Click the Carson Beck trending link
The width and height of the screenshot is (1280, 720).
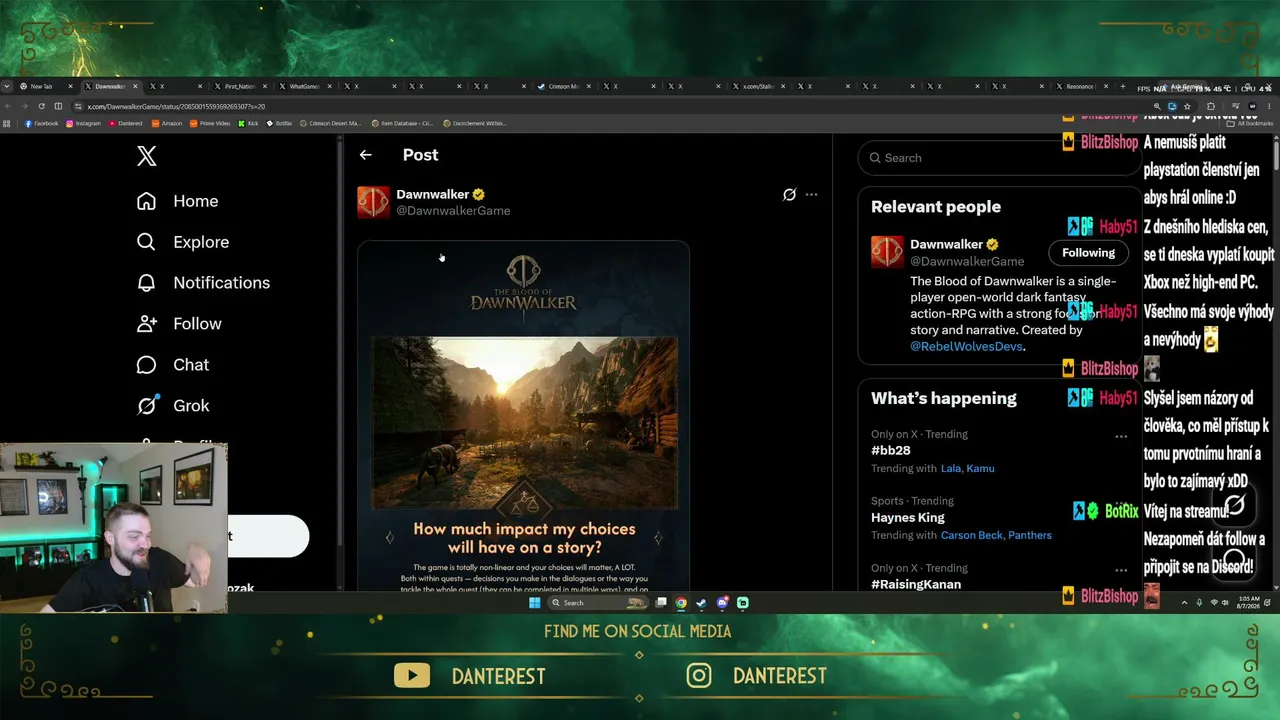click(971, 535)
